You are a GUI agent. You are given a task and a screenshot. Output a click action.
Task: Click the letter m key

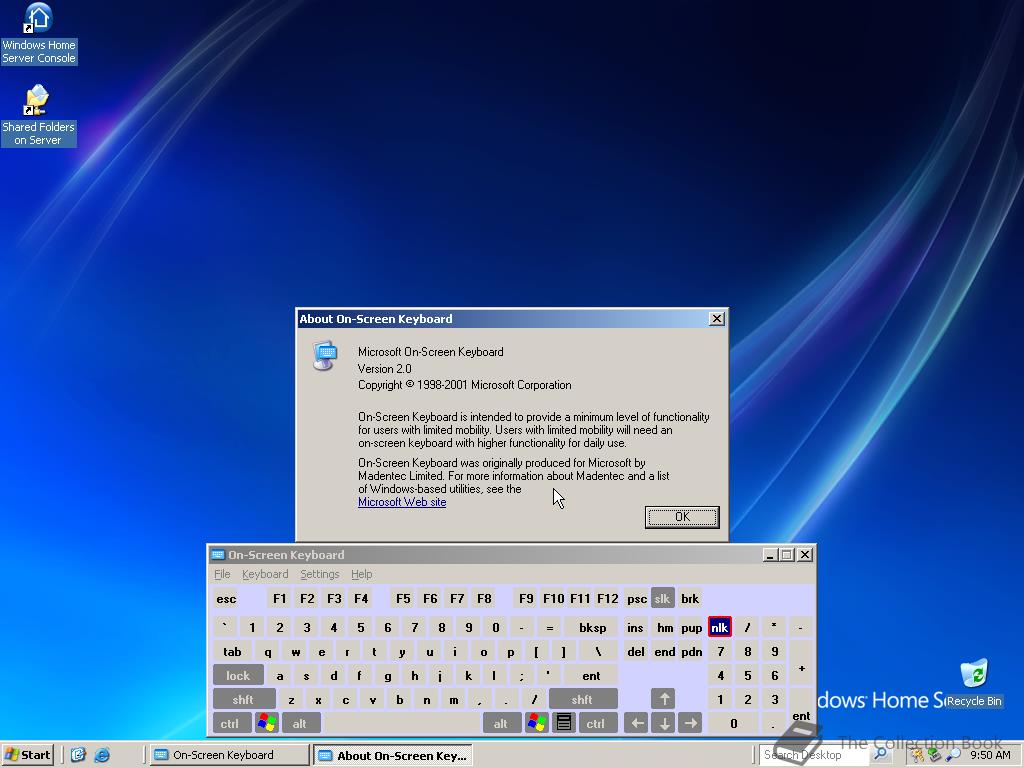[x=453, y=699]
